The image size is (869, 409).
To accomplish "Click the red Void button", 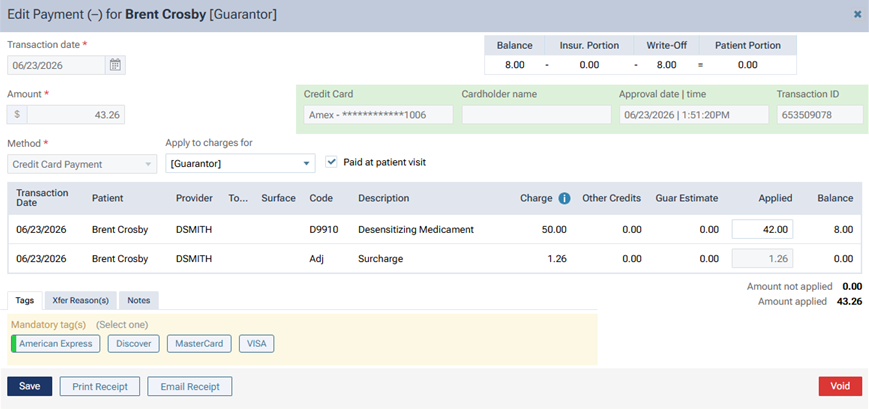I will 840,386.
